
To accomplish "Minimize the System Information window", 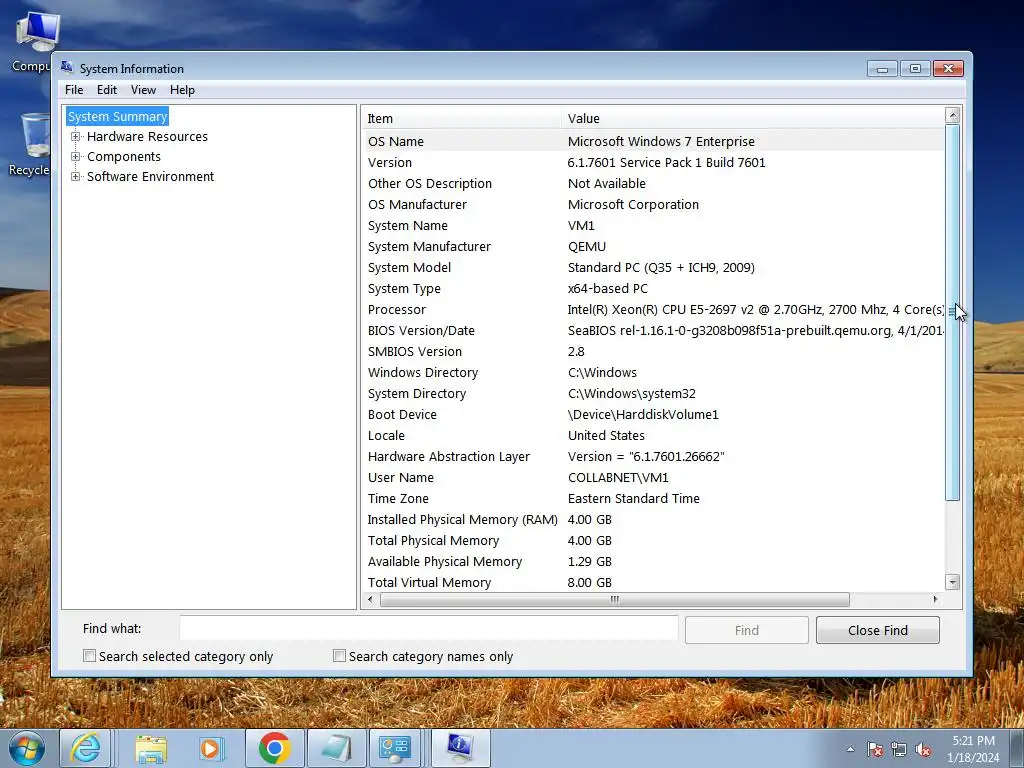I will (882, 69).
